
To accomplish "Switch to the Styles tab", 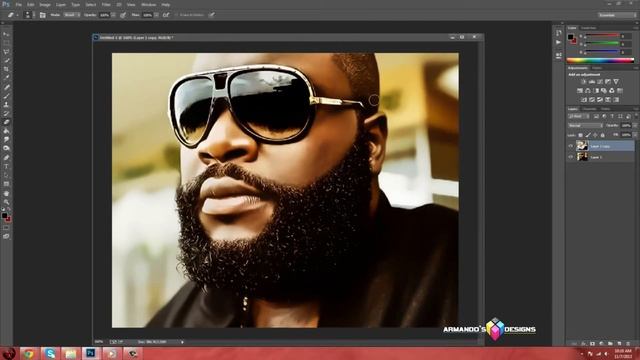I will coord(597,68).
